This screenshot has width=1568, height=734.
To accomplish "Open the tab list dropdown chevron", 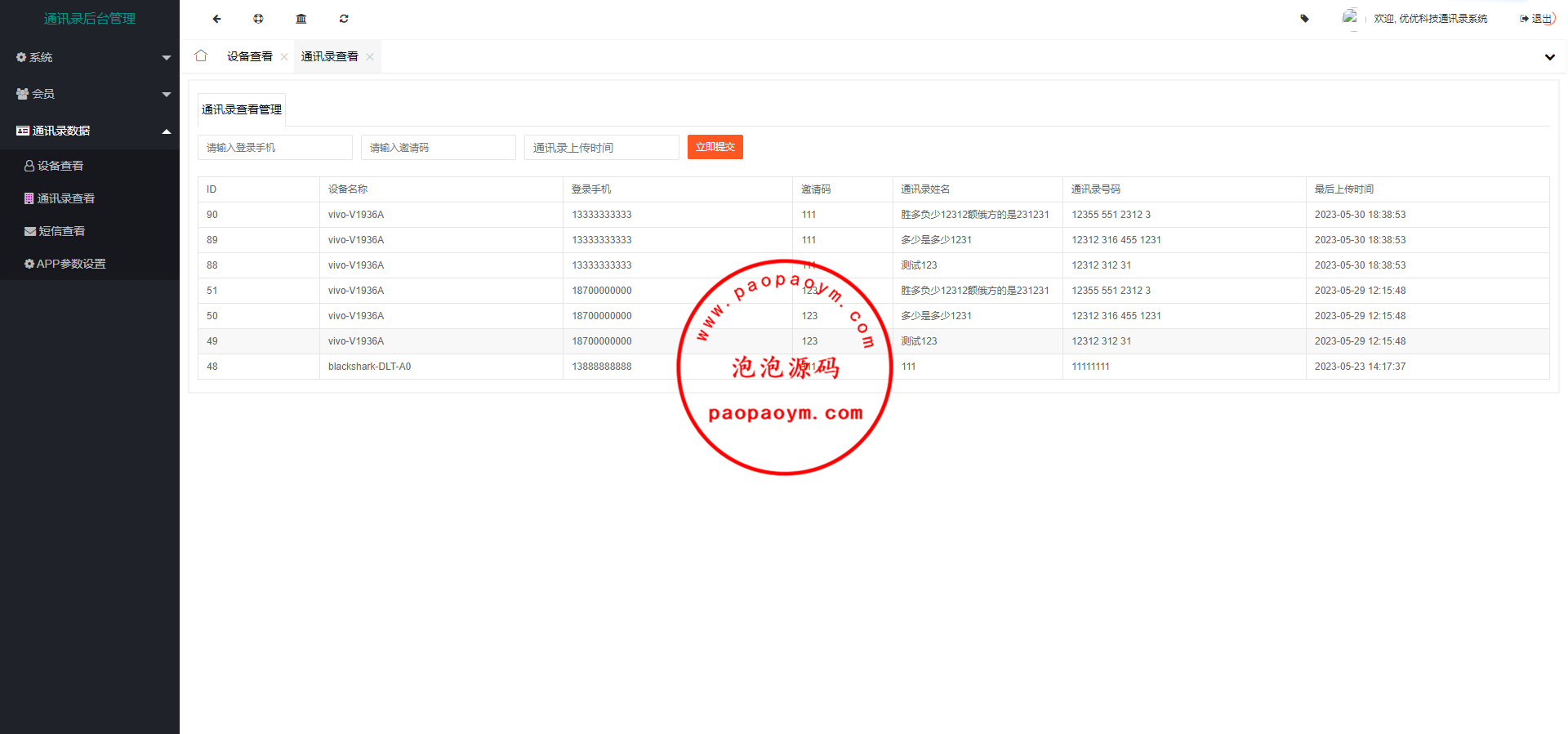I will coord(1549,57).
